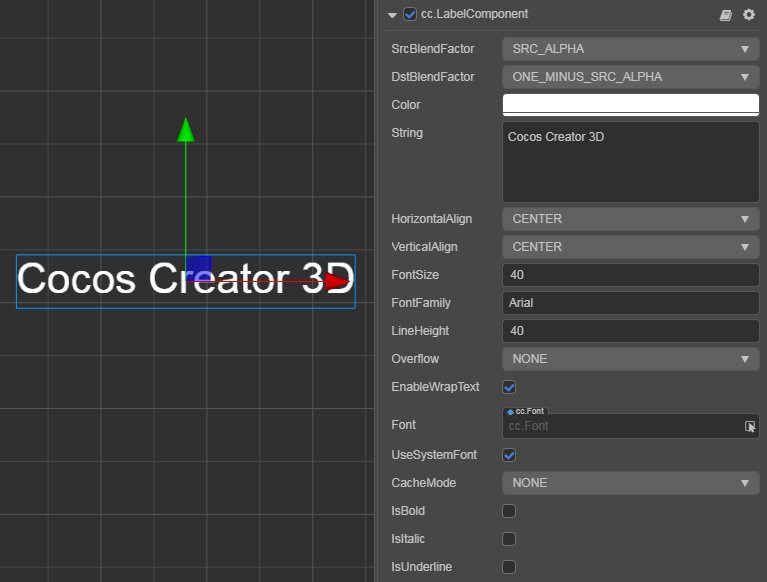Click the red X-axis gizmo arrow
767x582 pixels.
click(x=338, y=281)
